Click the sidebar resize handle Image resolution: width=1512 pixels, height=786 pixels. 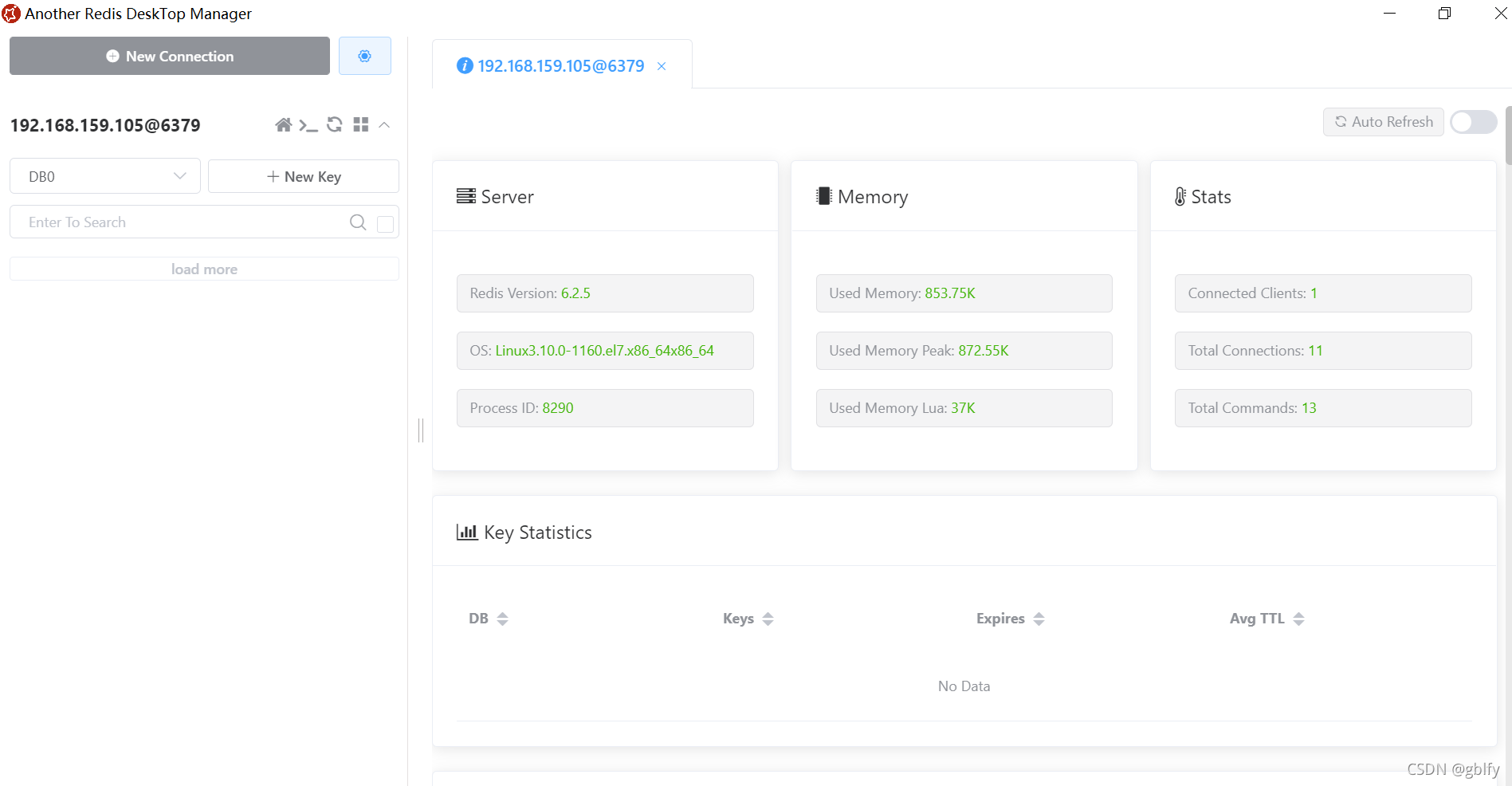[421, 430]
